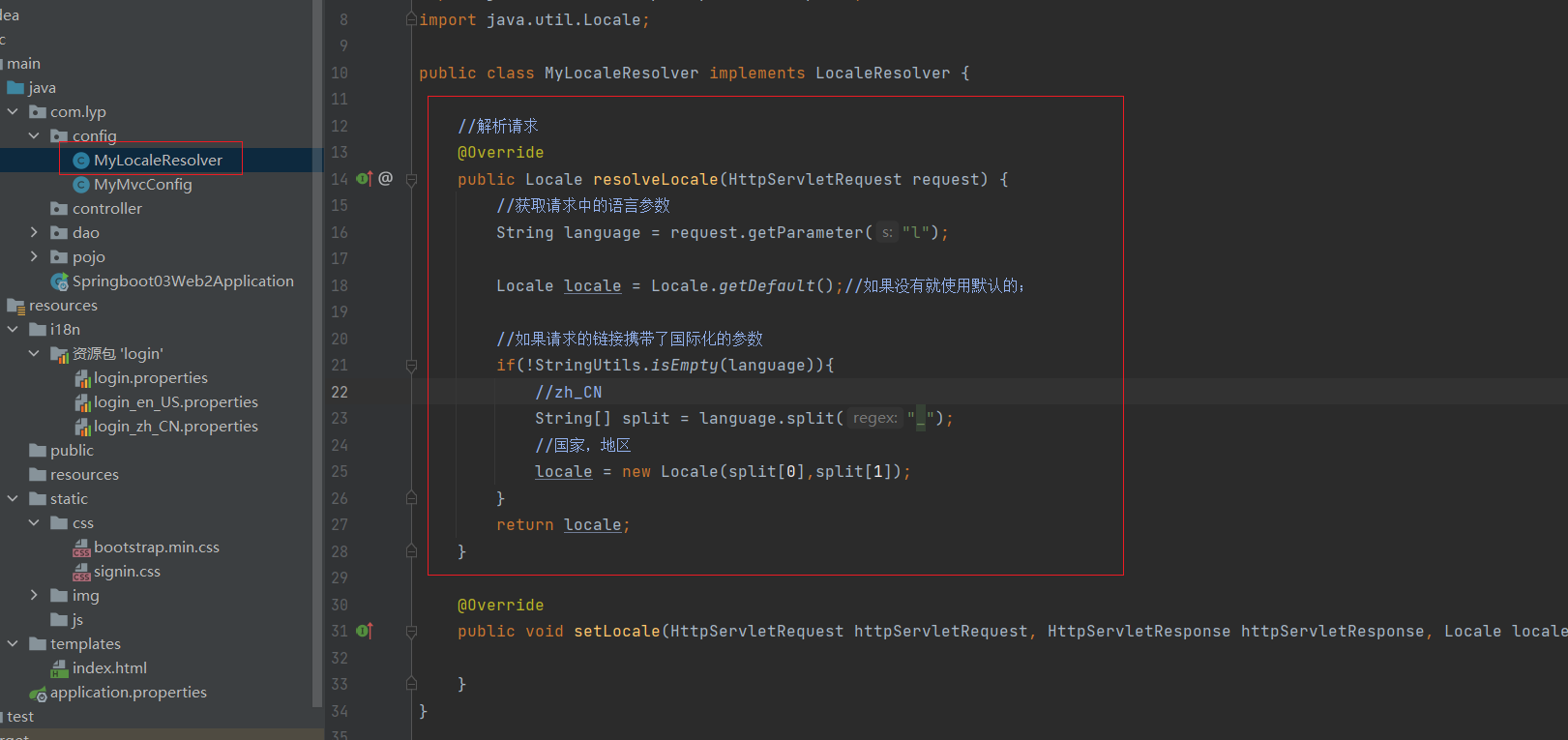Click application.properties Spring config icon
This screenshot has width=1568, height=740.
click(38, 694)
